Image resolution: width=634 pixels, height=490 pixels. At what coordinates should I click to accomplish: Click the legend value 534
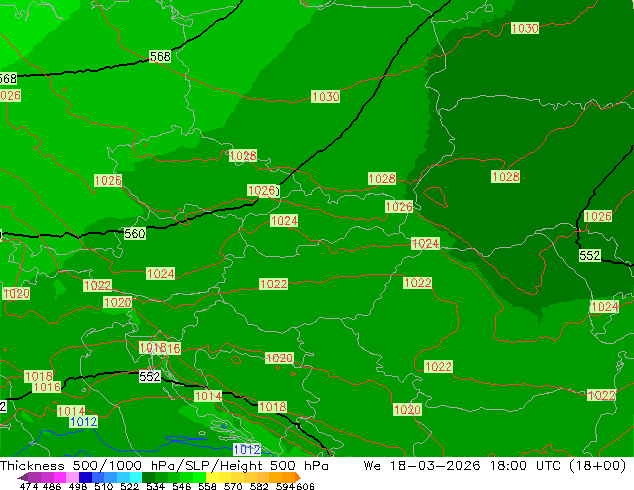tap(155, 486)
